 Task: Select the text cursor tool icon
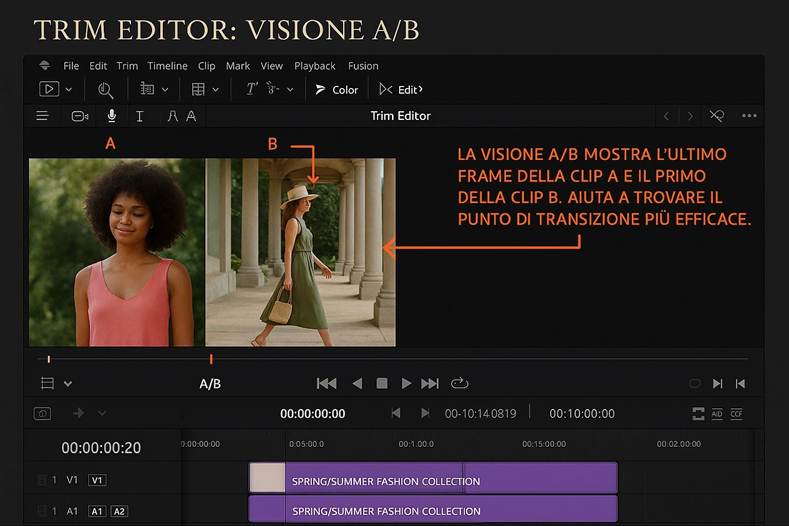coord(139,116)
